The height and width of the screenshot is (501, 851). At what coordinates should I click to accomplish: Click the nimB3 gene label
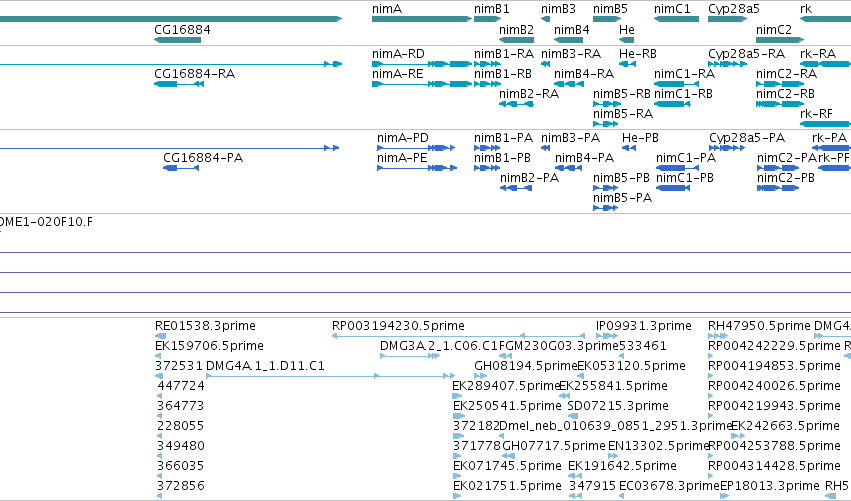(558, 9)
